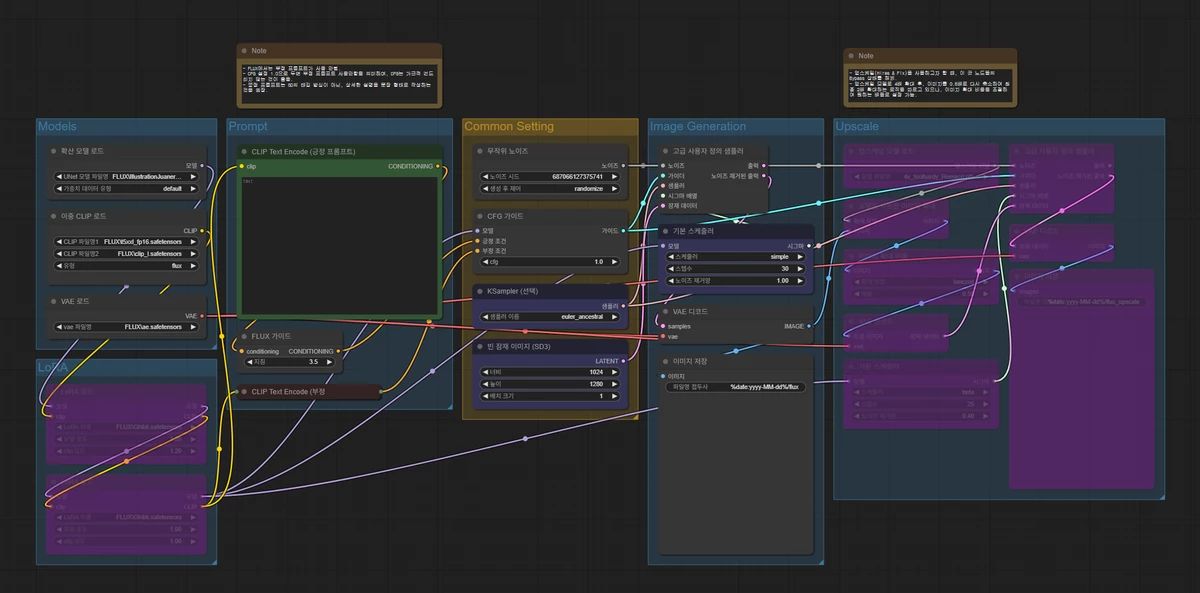Increase the cfg value with its right arrow
This screenshot has width=1200, height=593.
coord(616,261)
